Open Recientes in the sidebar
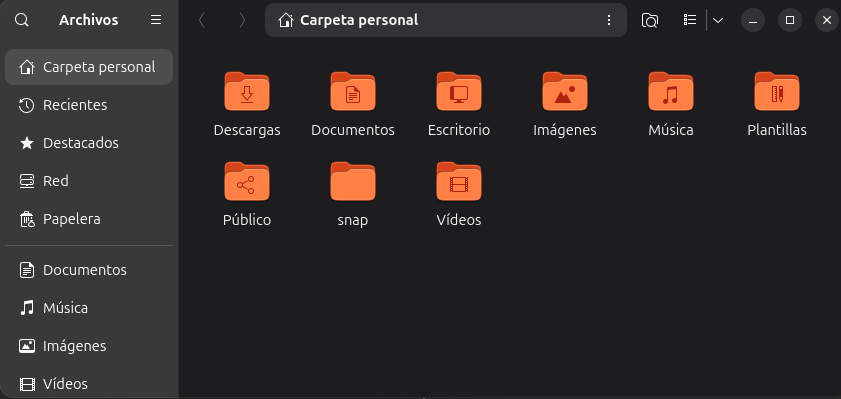Viewport: 841px width, 399px height. point(89,105)
